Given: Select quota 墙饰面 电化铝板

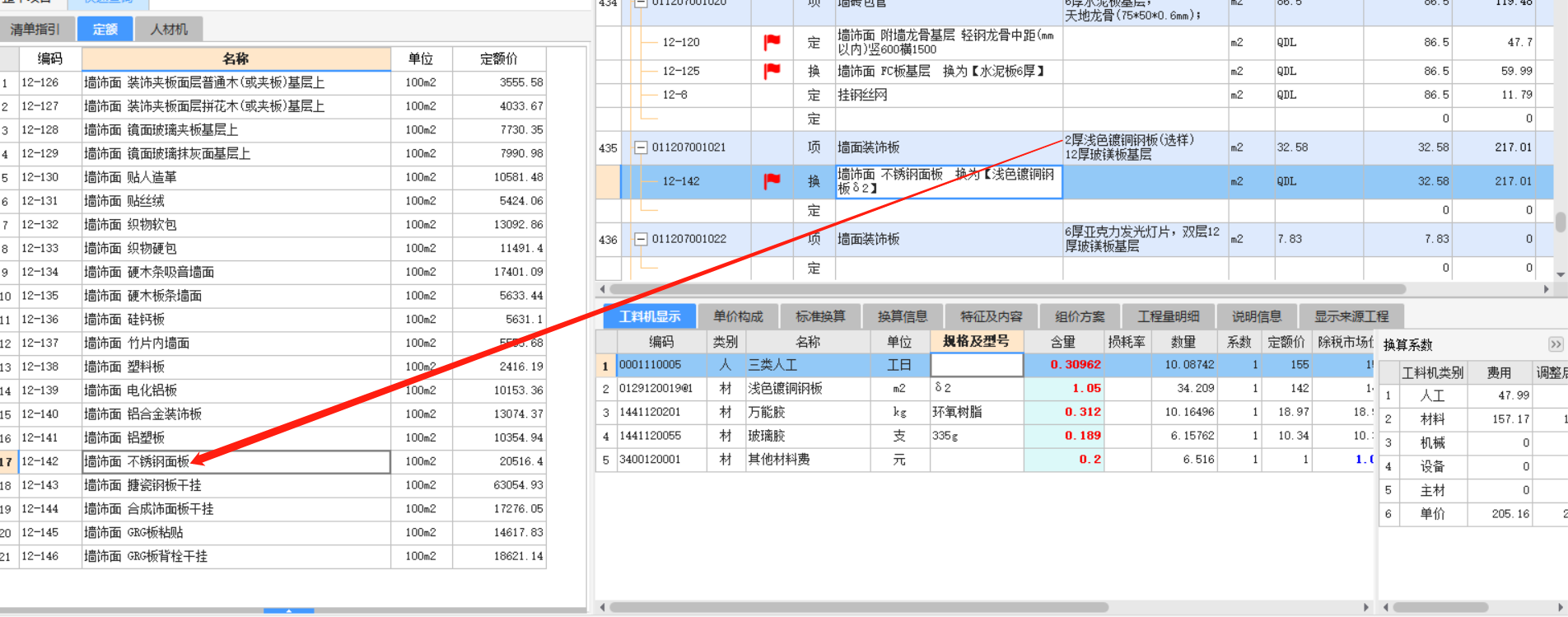Looking at the screenshot, I should [x=236, y=390].
